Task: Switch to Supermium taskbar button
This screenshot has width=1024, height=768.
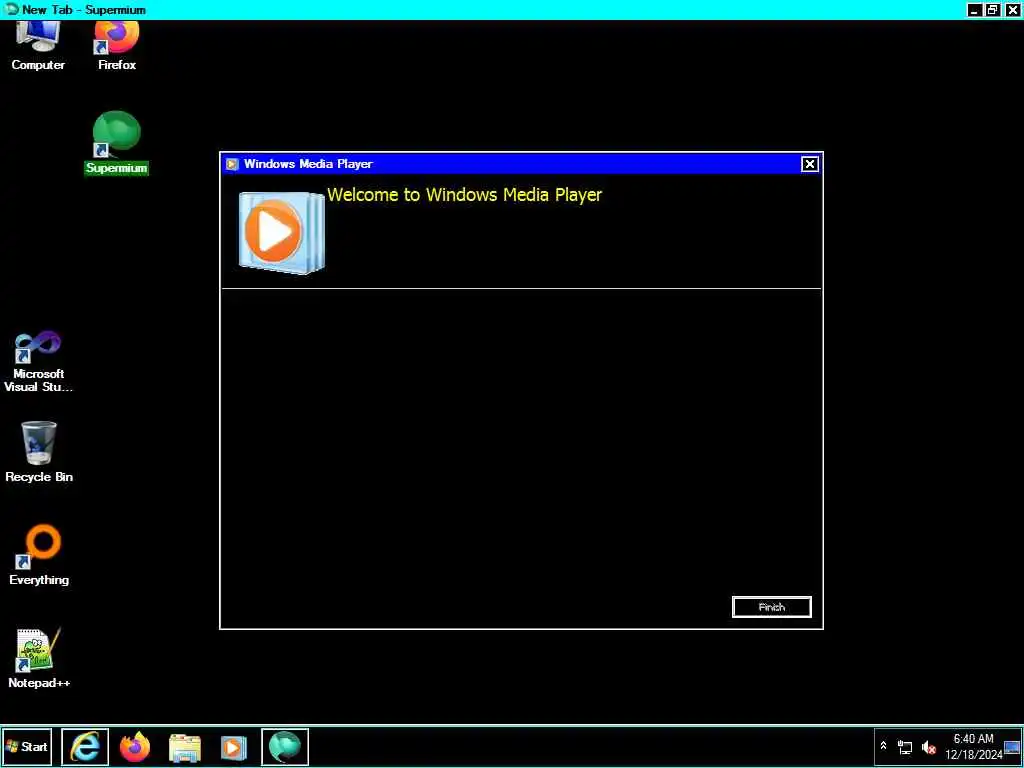Action: pyautogui.click(x=285, y=746)
